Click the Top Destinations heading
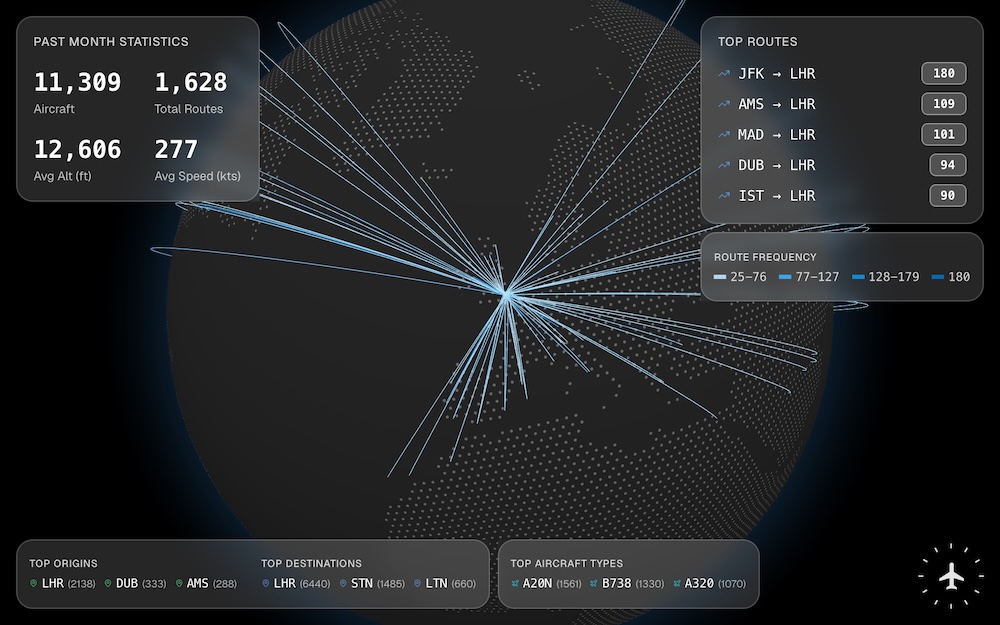This screenshot has width=1000, height=625. point(311,563)
